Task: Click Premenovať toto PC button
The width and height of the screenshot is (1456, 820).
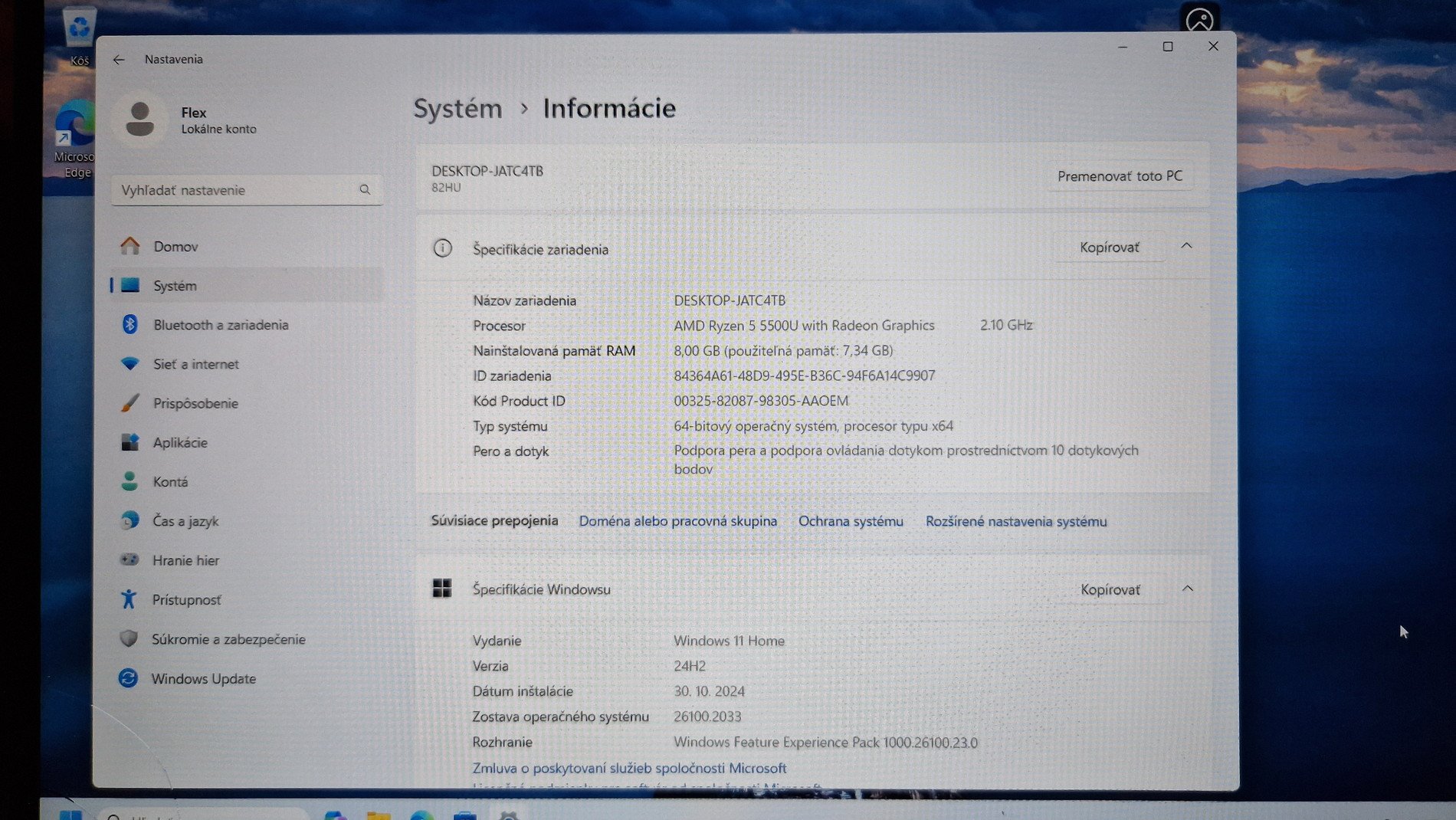Action: coord(1120,176)
